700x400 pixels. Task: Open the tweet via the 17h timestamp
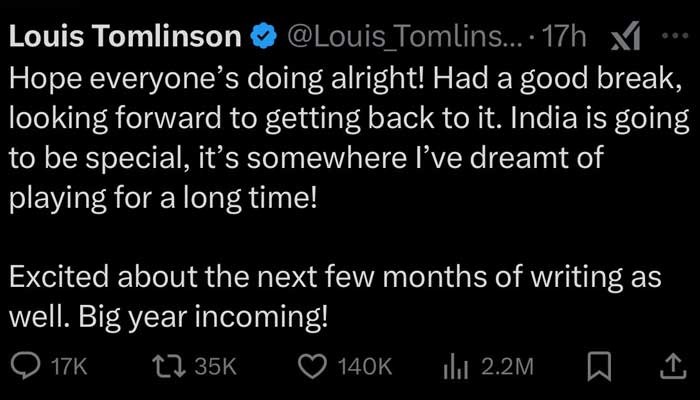coord(565,38)
